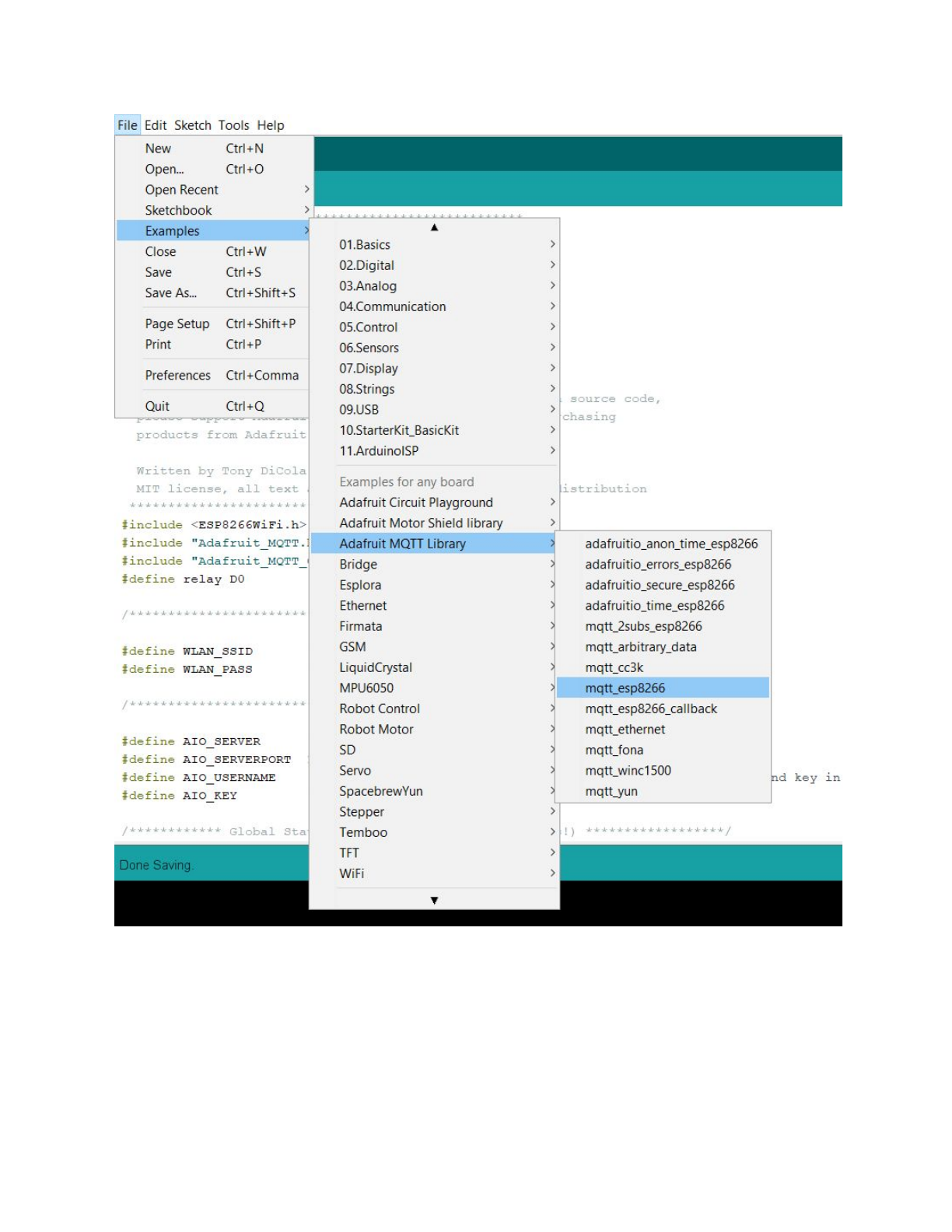Open Bridge examples submenu

[x=434, y=564]
